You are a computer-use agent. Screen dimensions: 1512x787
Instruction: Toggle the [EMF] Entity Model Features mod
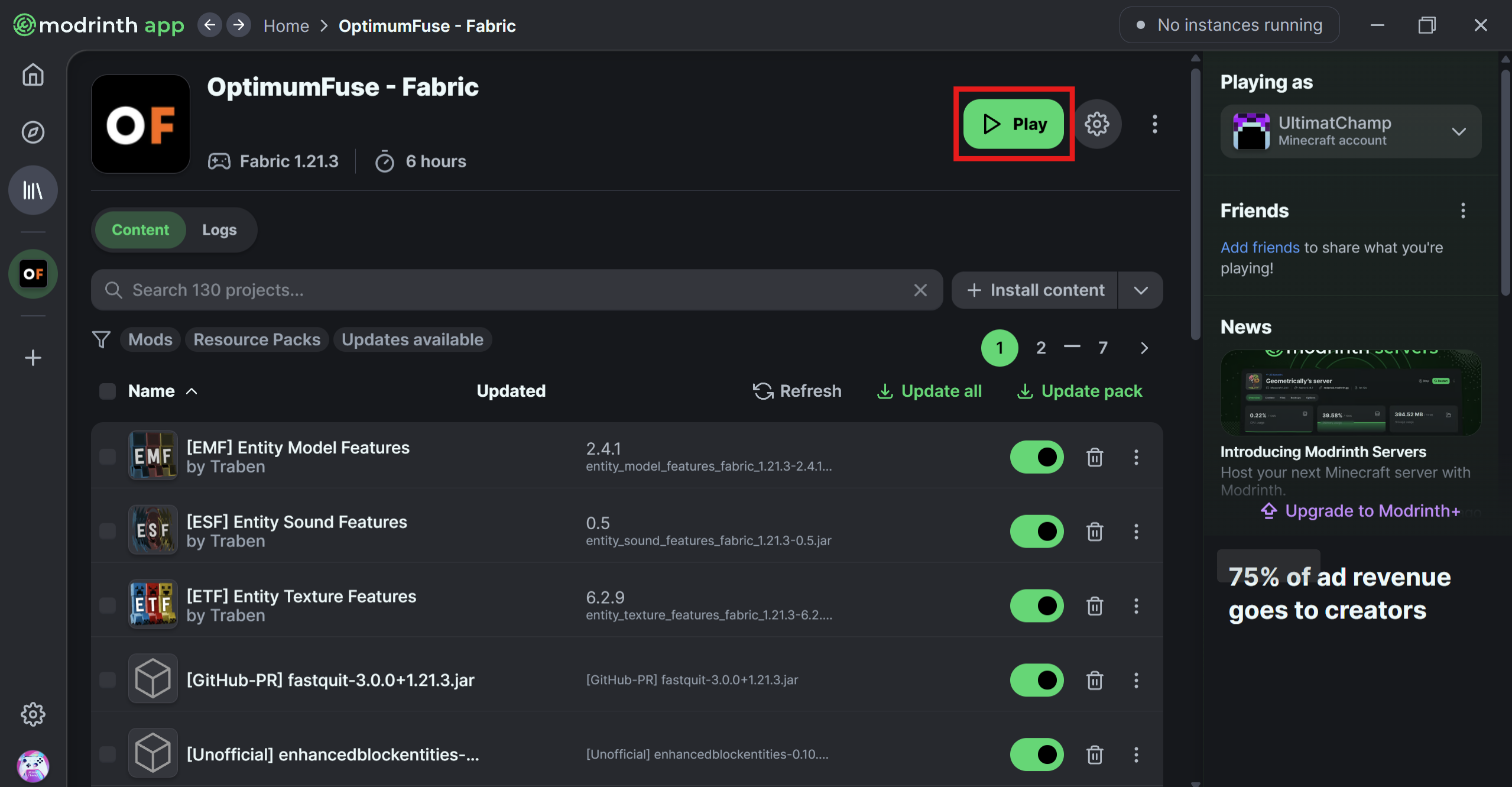coord(1036,457)
